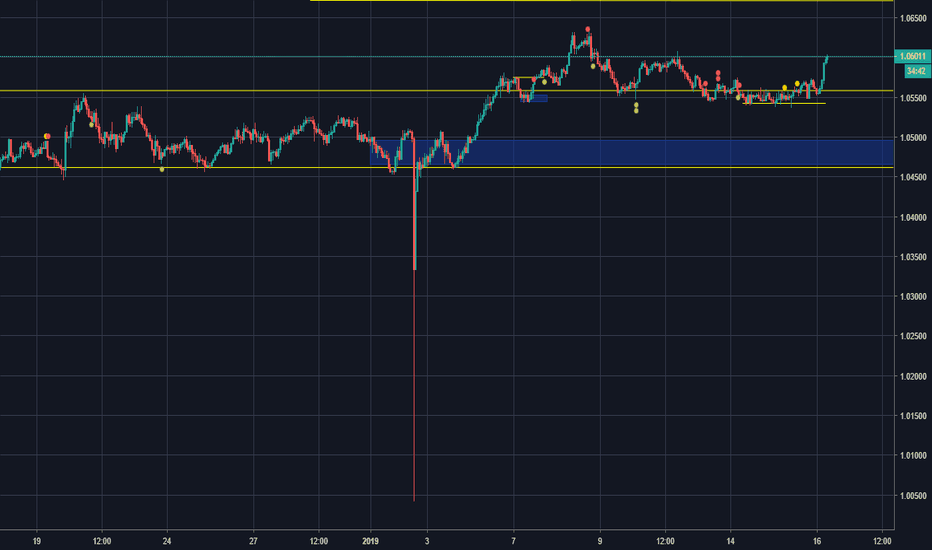Click the 1.05000 price axis label
Screen dimensions: 932x550
point(913,138)
